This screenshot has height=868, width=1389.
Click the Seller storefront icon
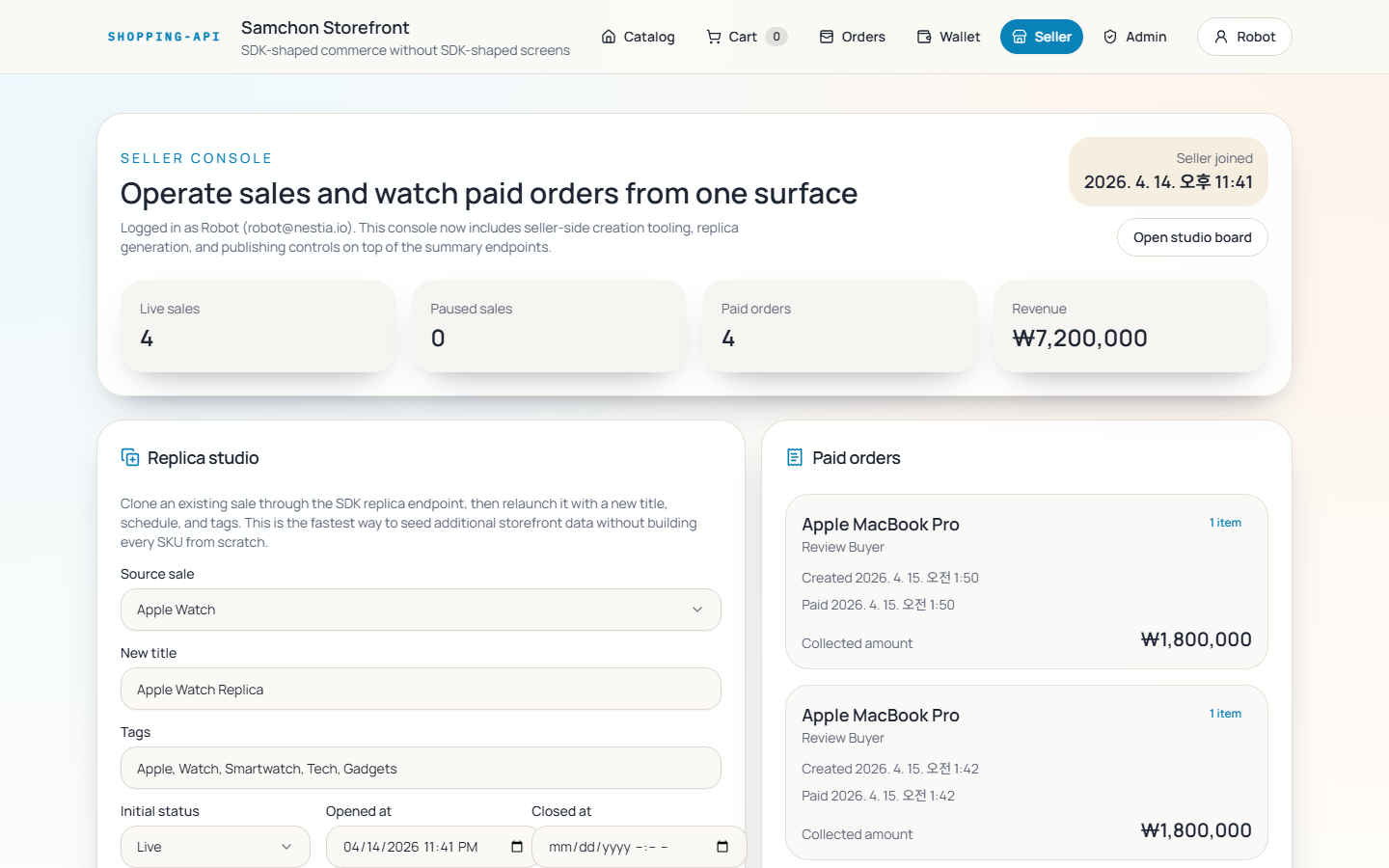(x=1020, y=37)
